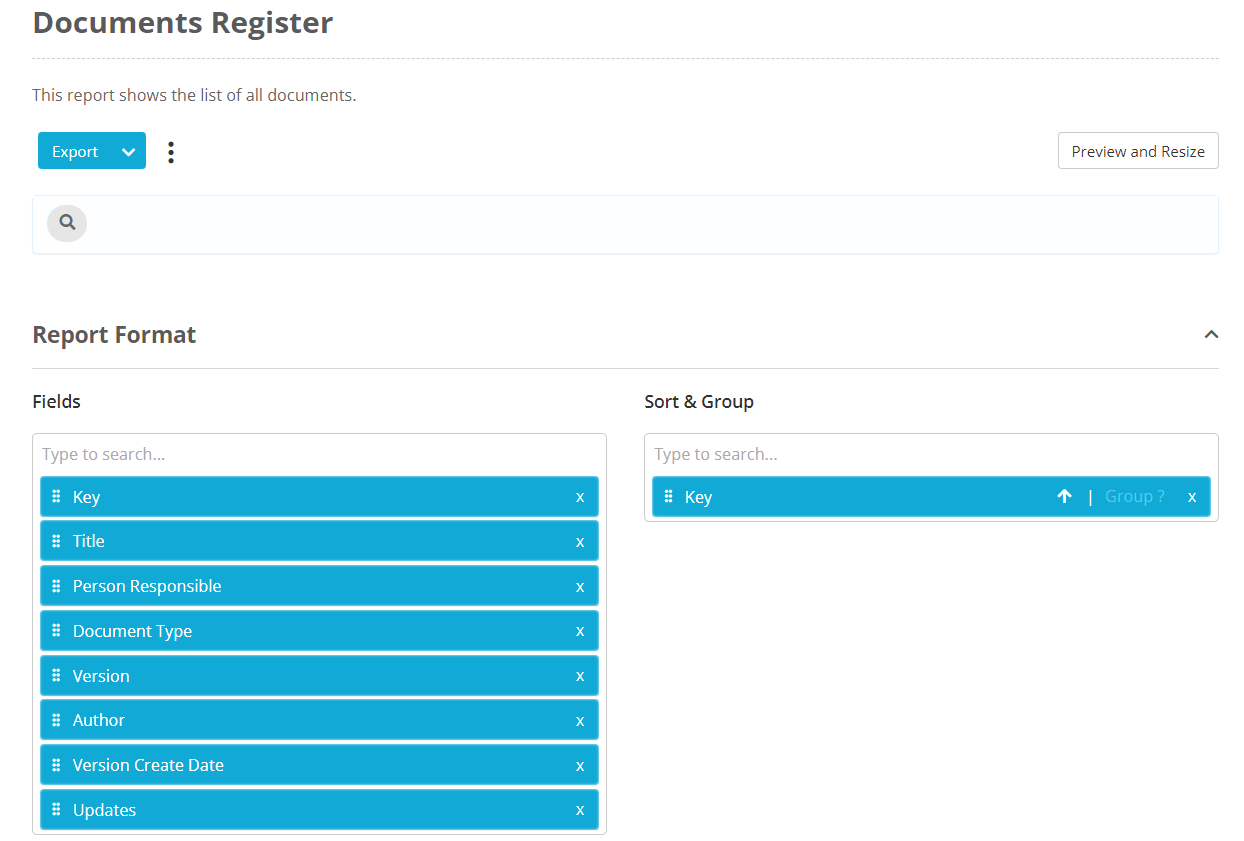The height and width of the screenshot is (841, 1244).
Task: Click the Preview and Resize button
Action: pos(1137,151)
